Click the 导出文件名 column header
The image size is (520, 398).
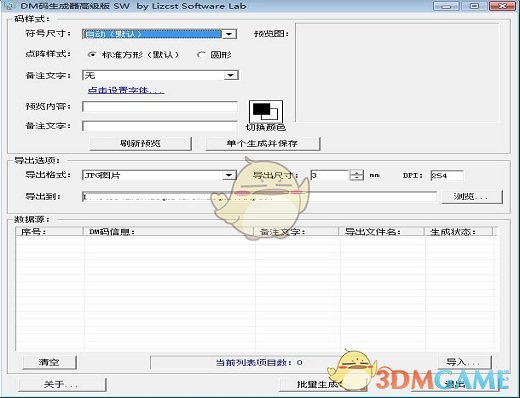[381, 232]
